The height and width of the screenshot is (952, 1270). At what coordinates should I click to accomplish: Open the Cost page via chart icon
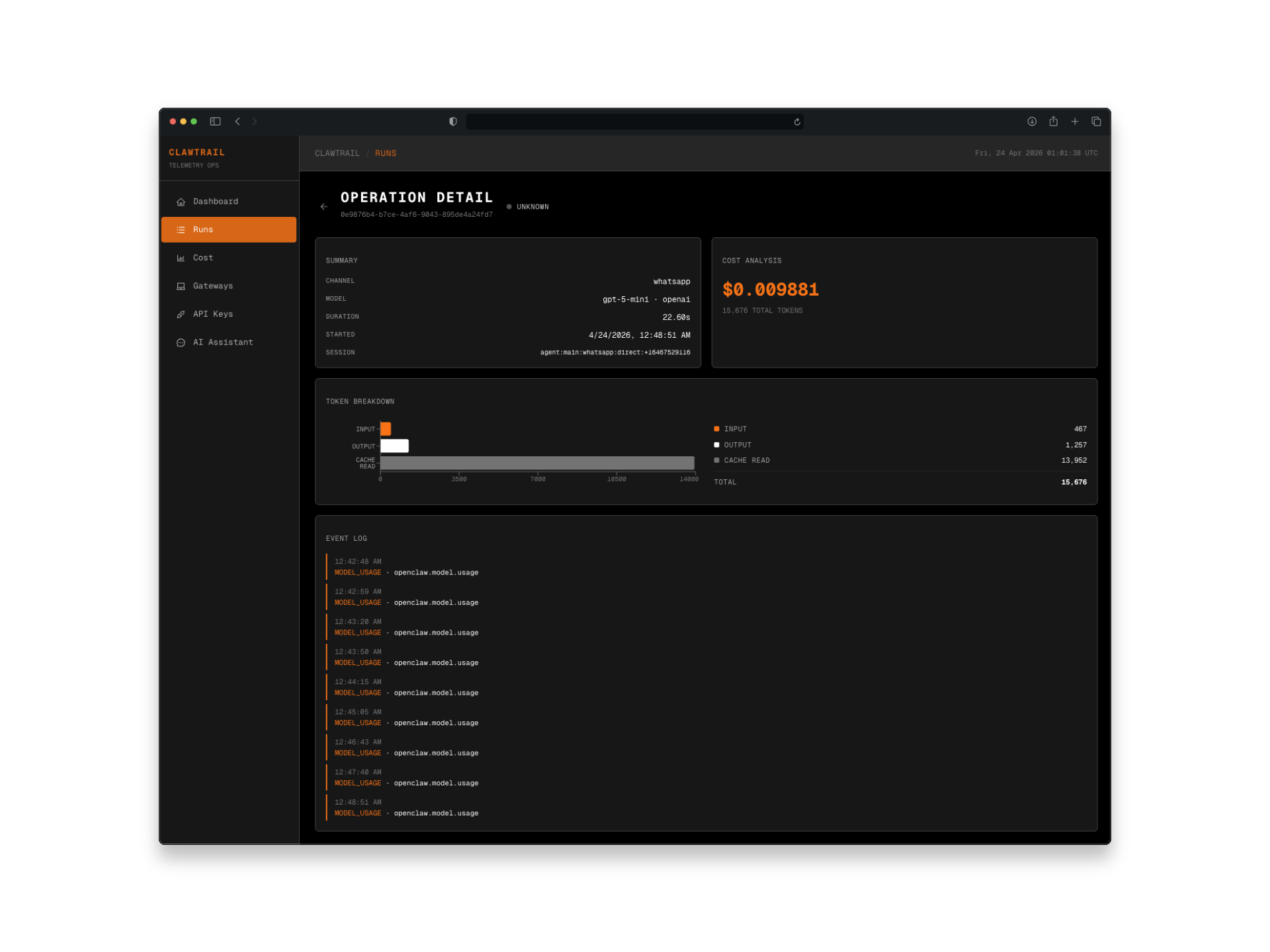181,258
